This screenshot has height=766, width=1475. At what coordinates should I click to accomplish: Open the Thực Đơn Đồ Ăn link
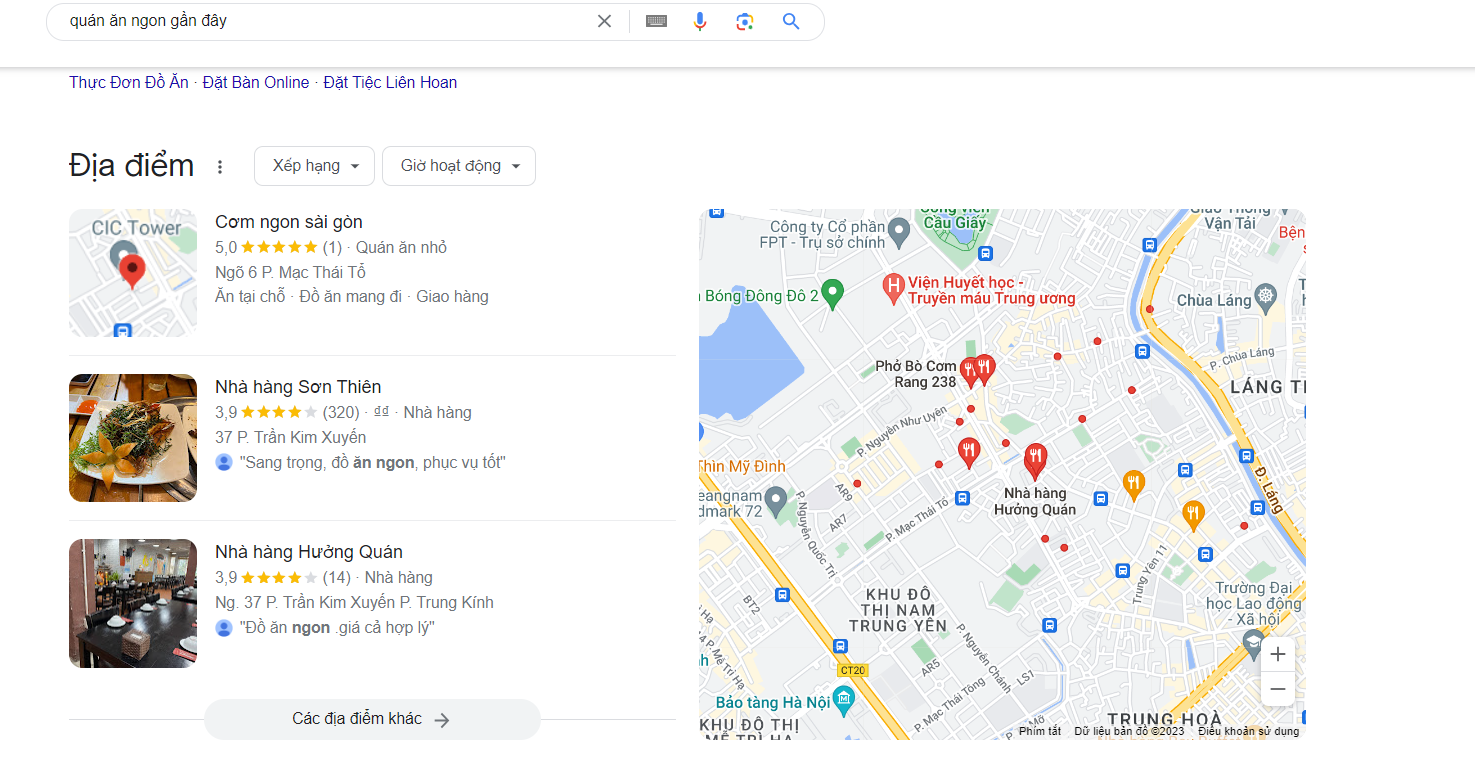(129, 82)
